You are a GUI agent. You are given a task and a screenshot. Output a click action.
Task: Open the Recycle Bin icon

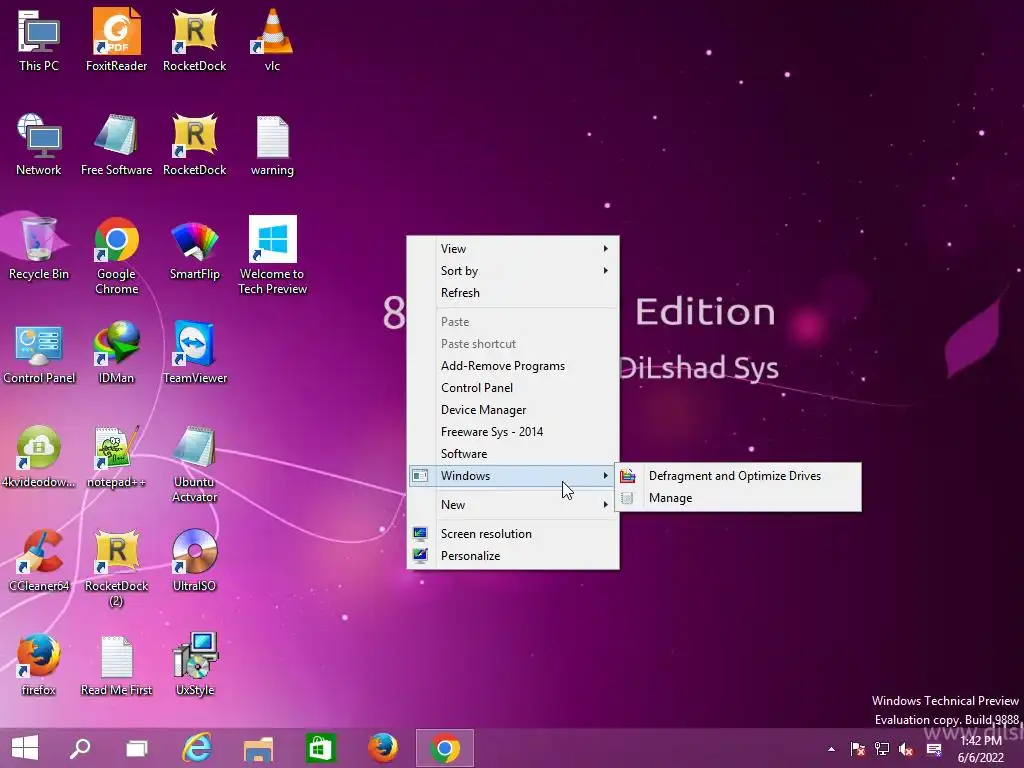pos(39,248)
